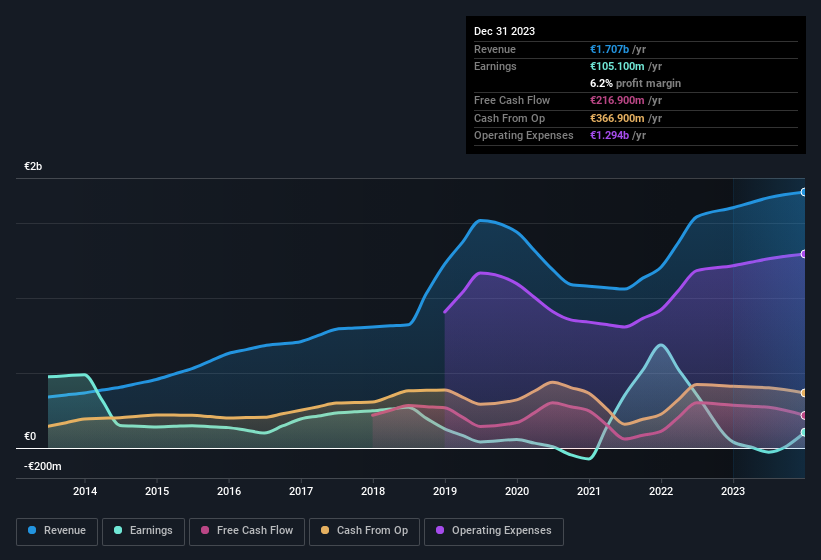Select the 2019 x-axis year label

(x=445, y=491)
